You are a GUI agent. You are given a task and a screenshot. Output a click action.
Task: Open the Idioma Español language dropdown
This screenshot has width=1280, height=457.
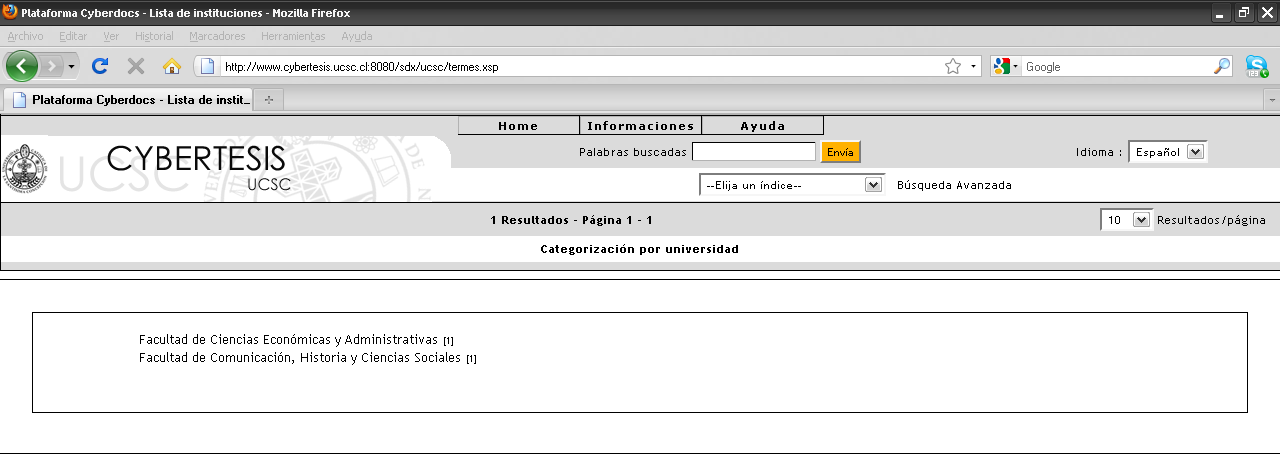pyautogui.click(x=1167, y=152)
